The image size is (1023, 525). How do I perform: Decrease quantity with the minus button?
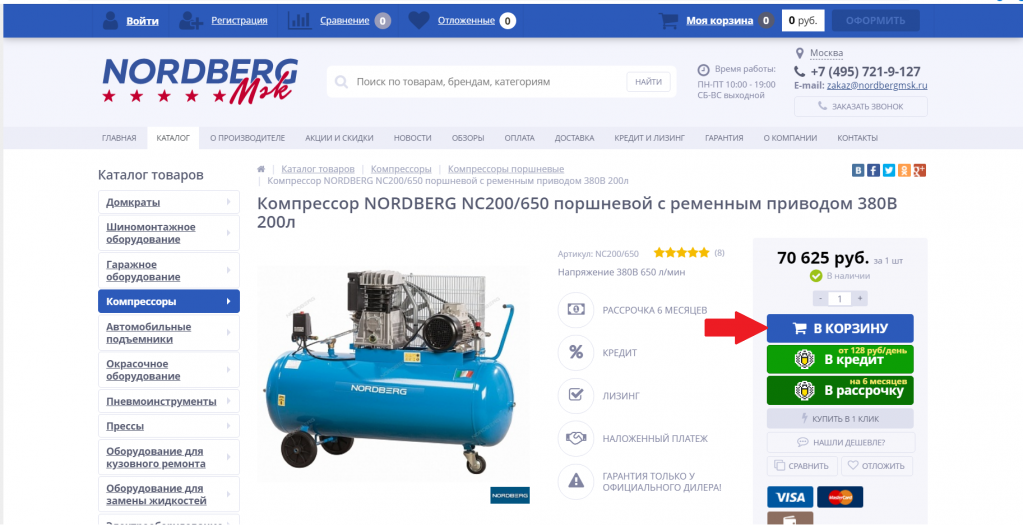coord(820,299)
